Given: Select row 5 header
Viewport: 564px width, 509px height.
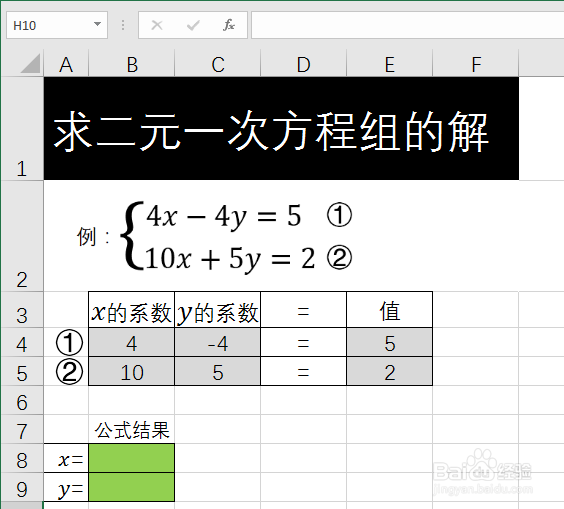Looking at the screenshot, I should click(22, 372).
